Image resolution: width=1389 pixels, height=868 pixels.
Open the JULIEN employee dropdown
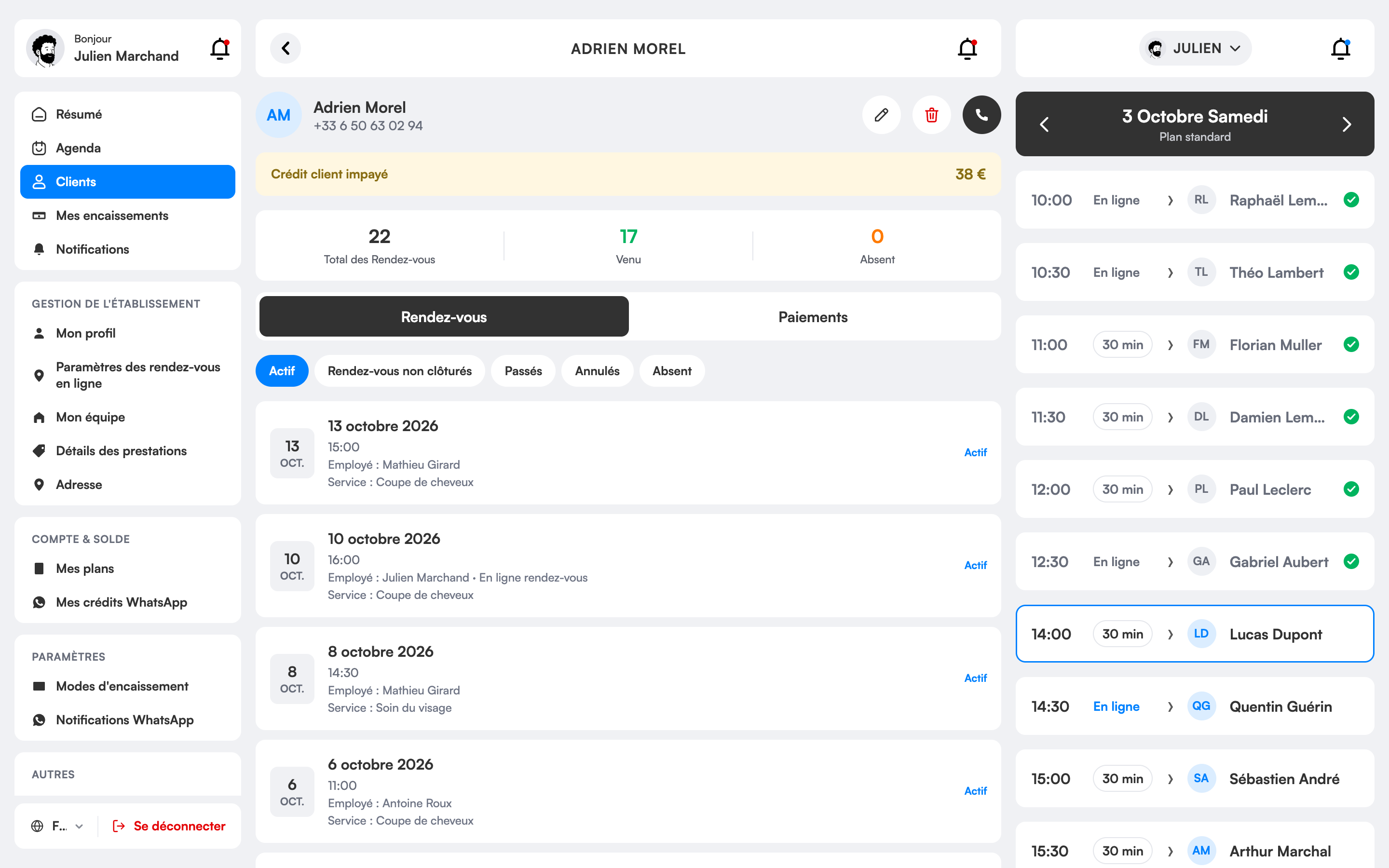tap(1195, 48)
